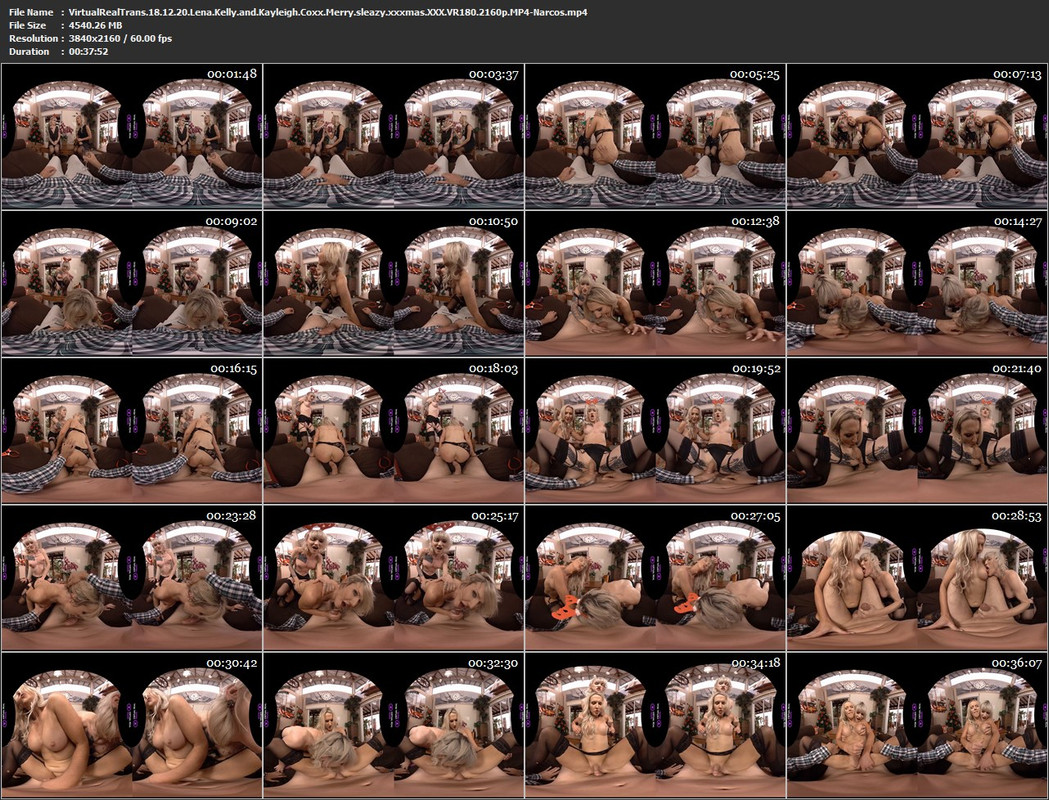Image resolution: width=1049 pixels, height=800 pixels.
Task: Select the thumbnail stamped 00:09:02
Action: [132, 284]
